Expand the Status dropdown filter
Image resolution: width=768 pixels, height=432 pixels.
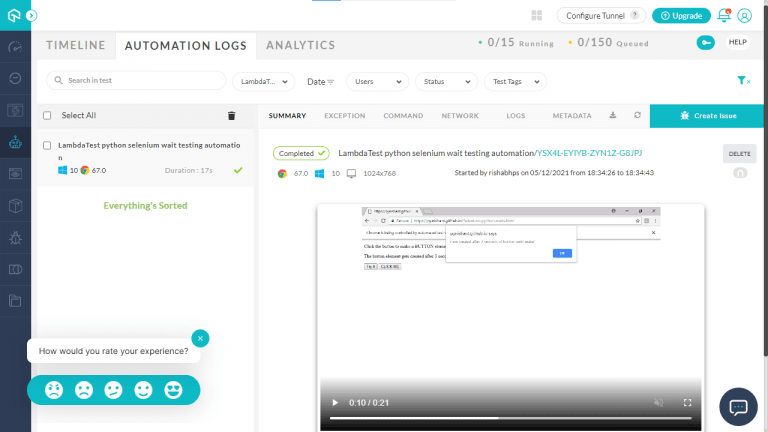point(444,81)
